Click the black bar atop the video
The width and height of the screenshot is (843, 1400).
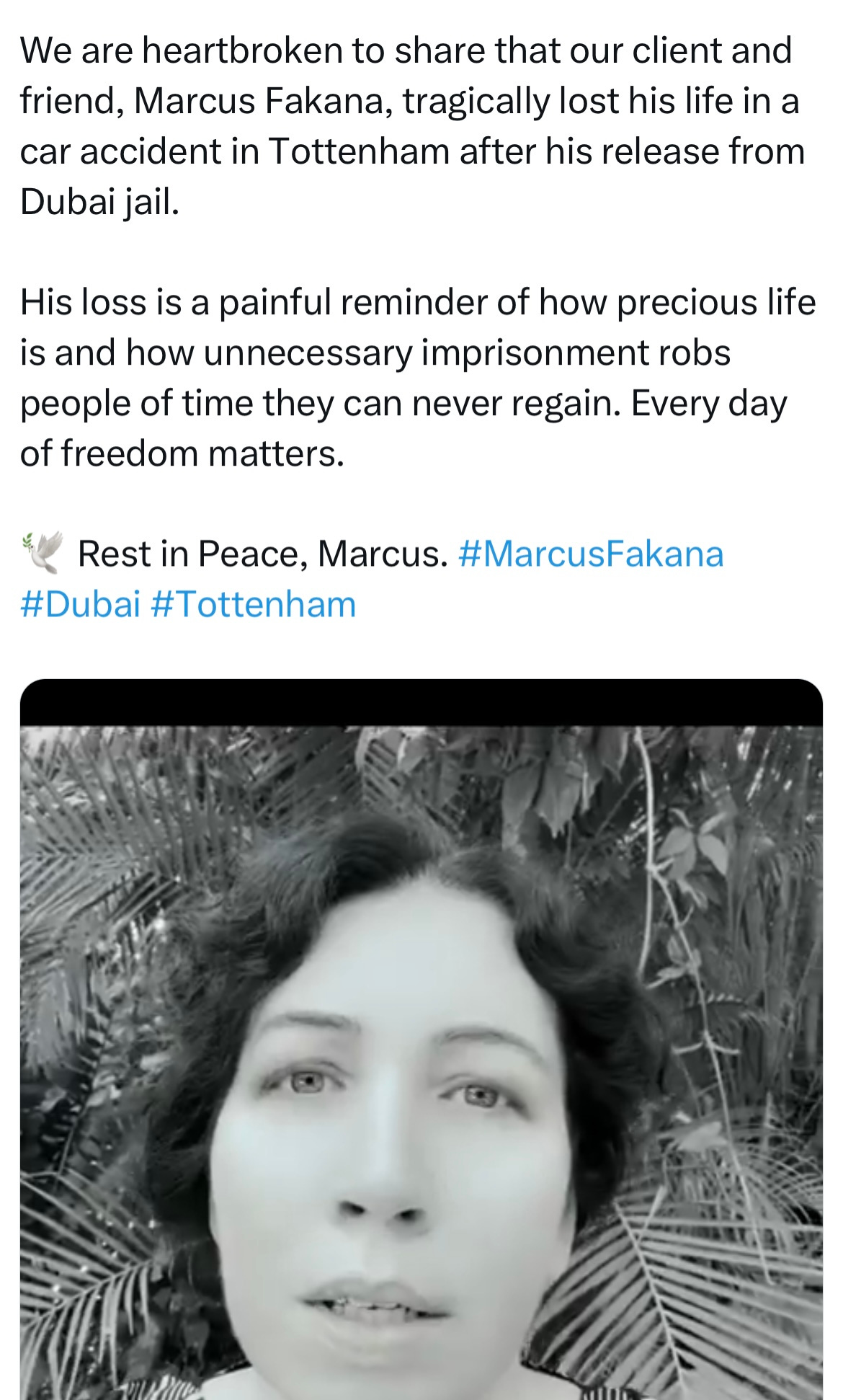[421, 702]
